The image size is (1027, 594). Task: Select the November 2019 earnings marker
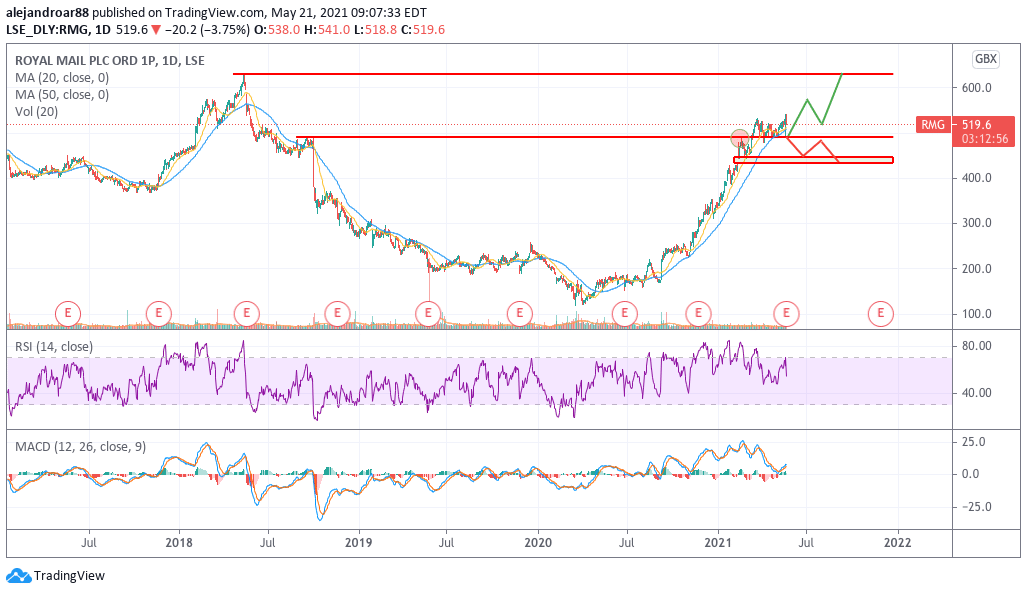(520, 313)
